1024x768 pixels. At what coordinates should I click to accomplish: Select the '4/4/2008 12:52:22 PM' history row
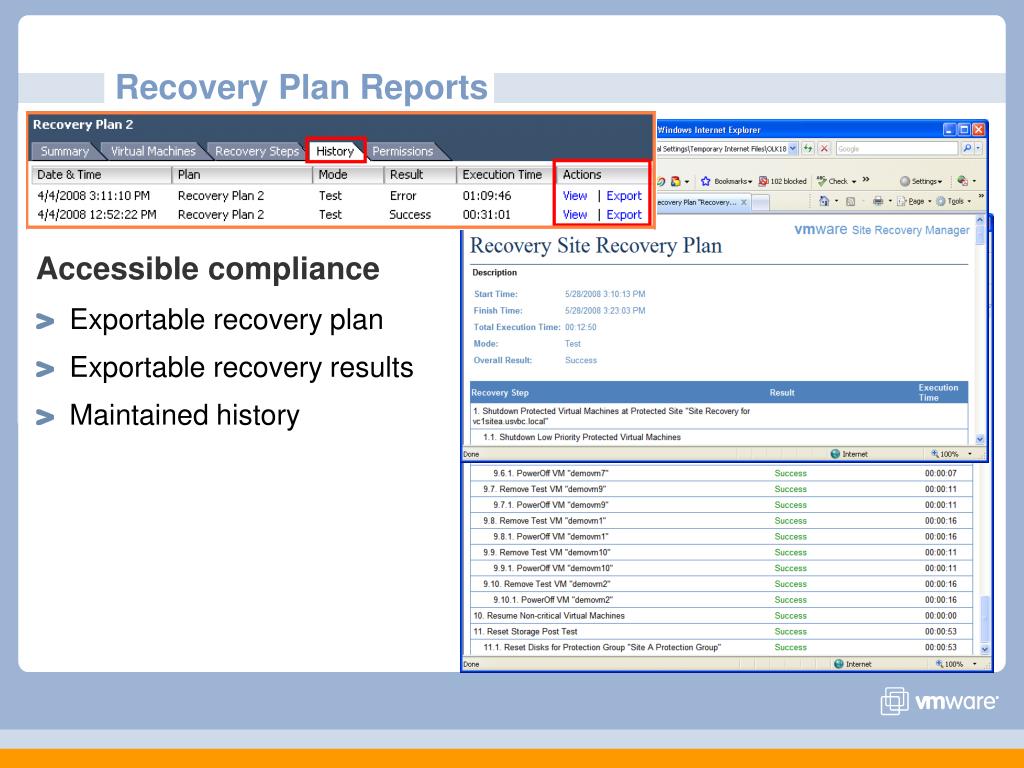340,214
